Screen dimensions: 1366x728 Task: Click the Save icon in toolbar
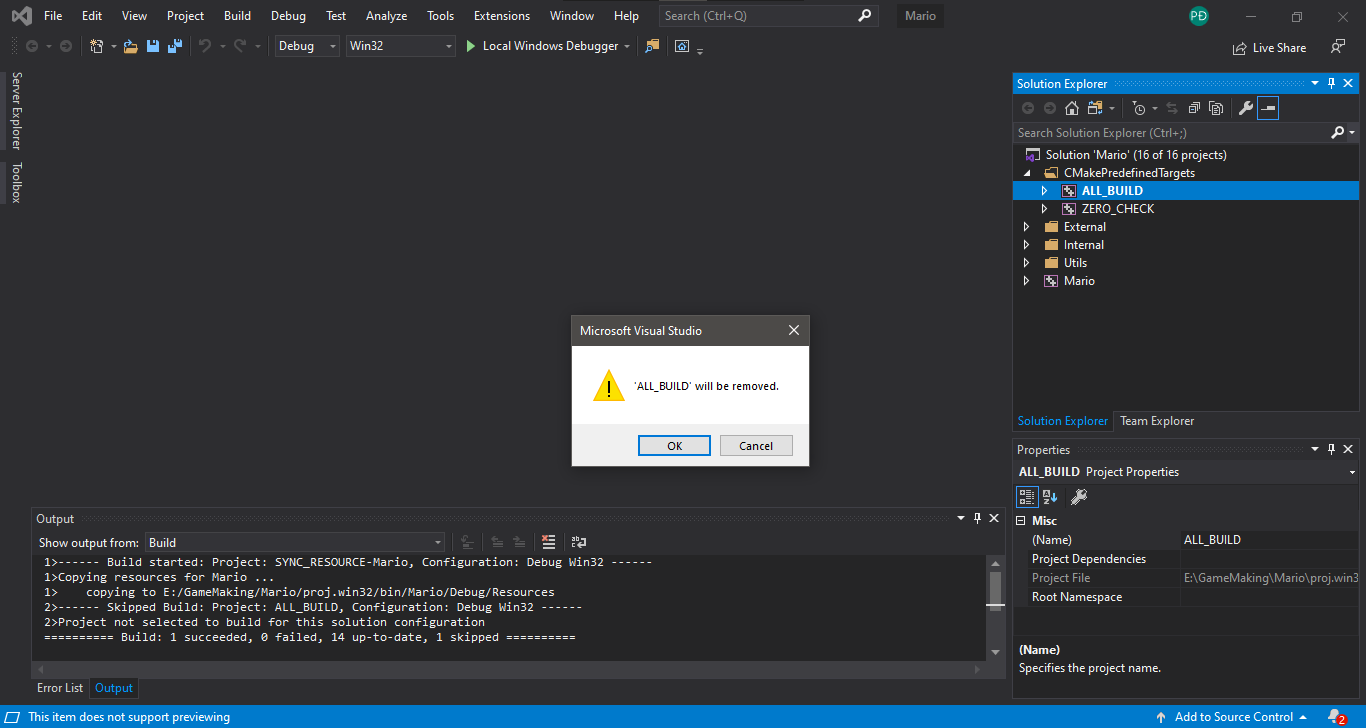(153, 46)
